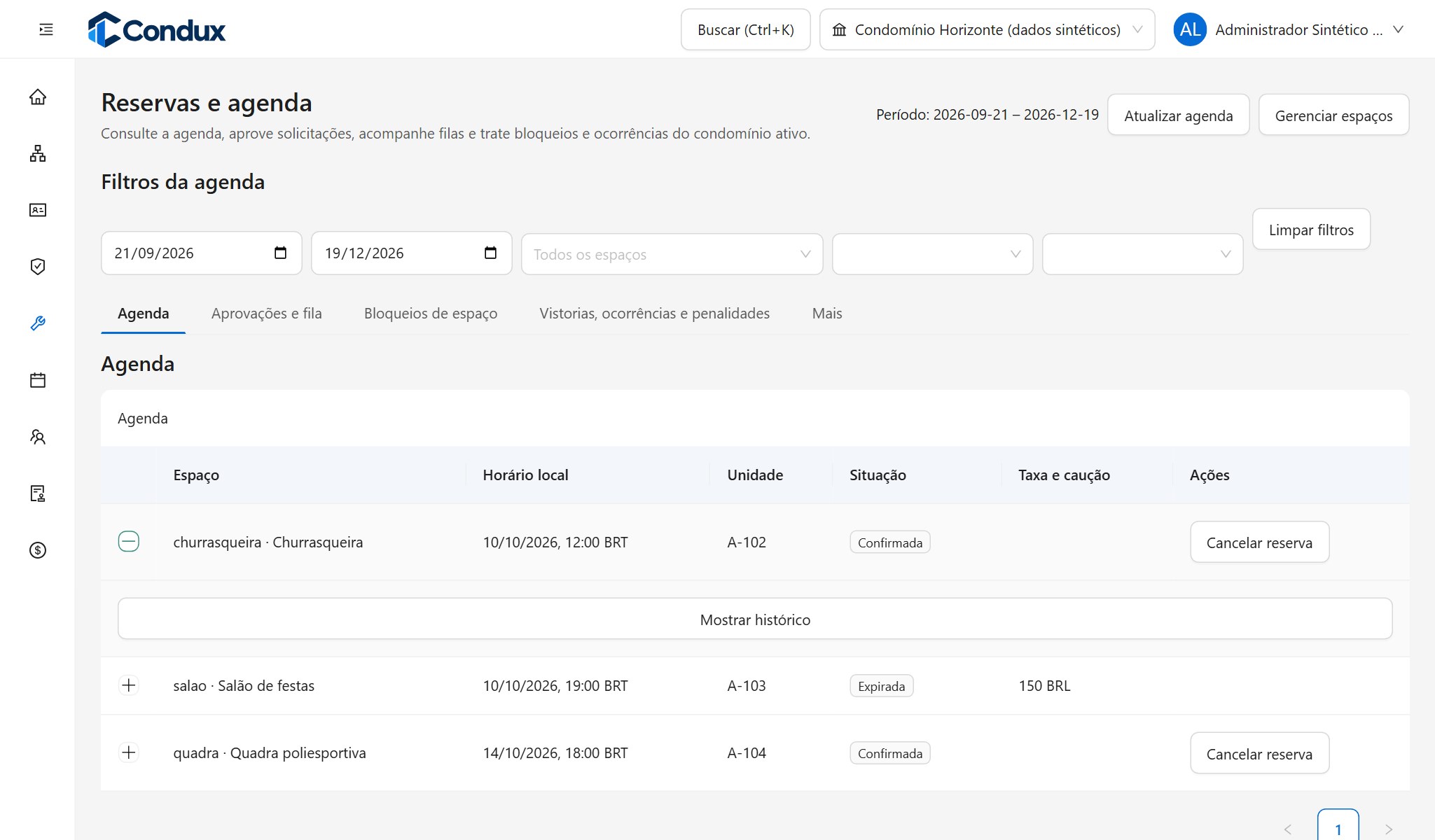Open the dollar finance sidebar icon

(38, 550)
